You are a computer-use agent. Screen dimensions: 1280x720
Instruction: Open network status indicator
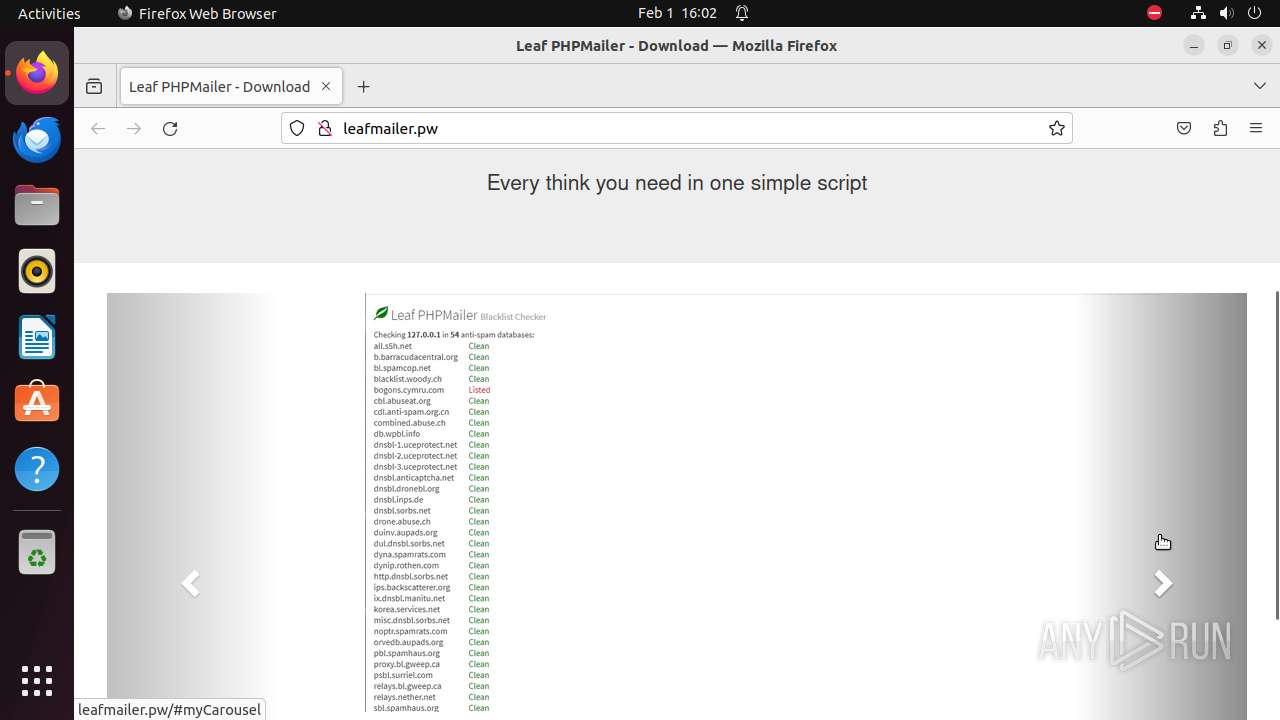1198,13
